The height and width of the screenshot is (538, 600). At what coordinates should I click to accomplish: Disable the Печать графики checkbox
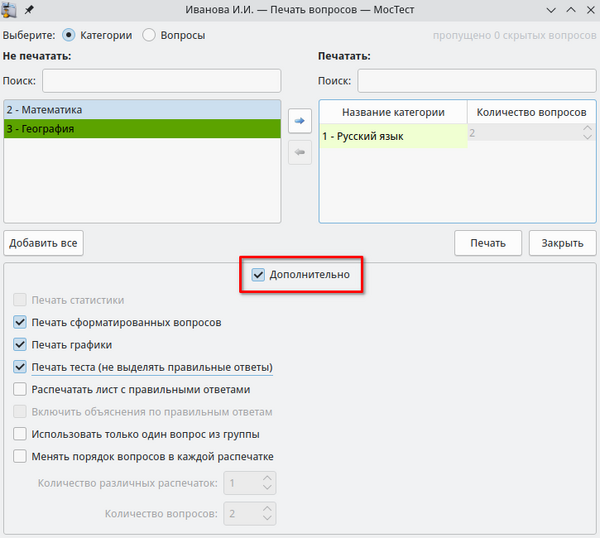(20, 345)
